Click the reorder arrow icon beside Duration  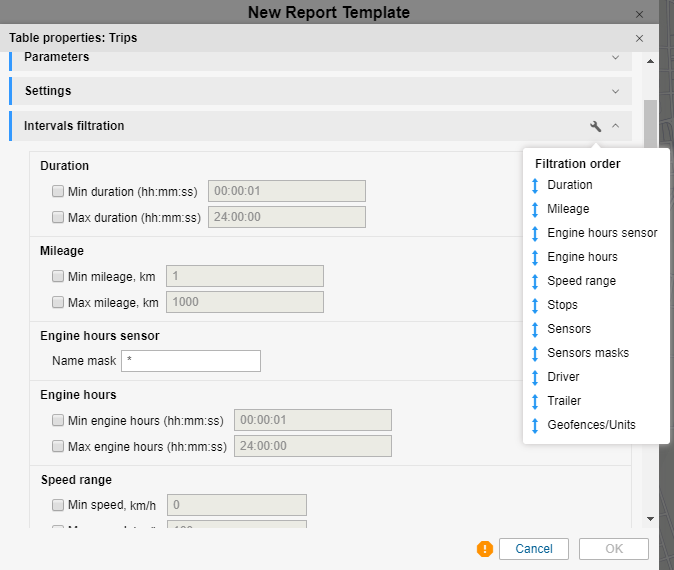[x=535, y=185]
